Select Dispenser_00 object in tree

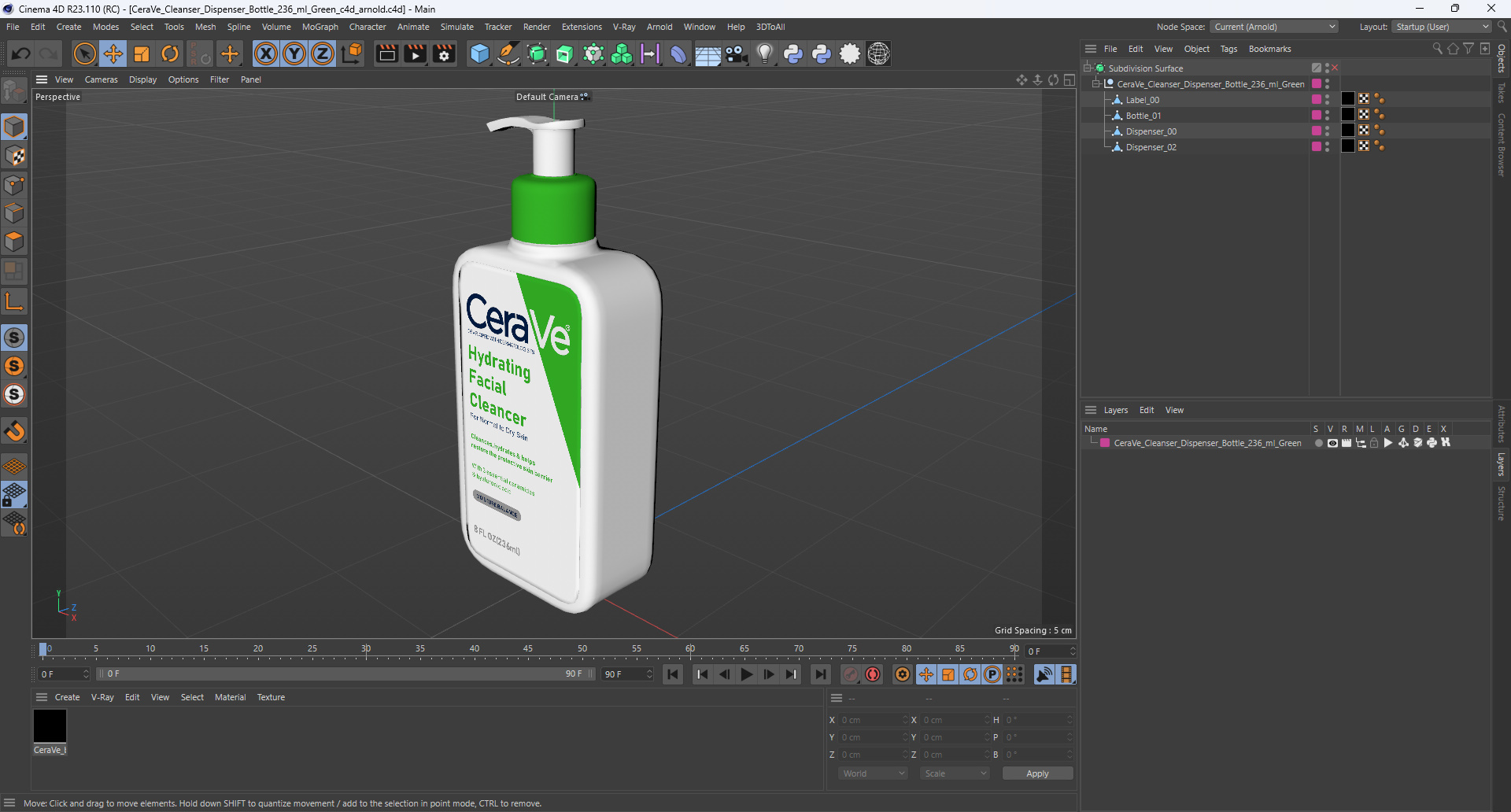(1151, 131)
